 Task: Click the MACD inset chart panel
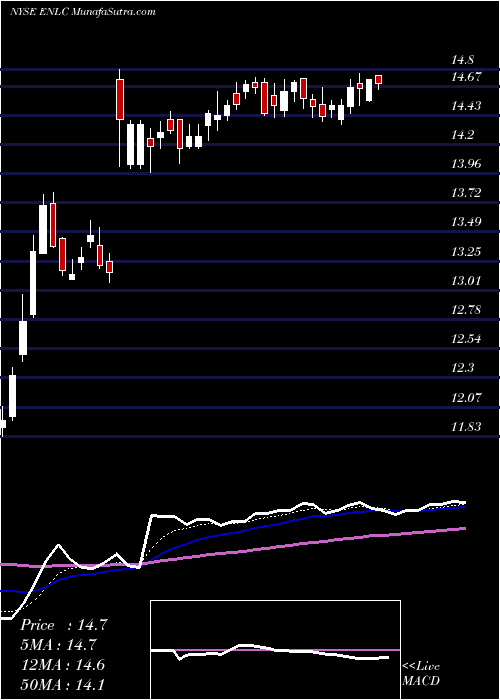click(x=275, y=650)
